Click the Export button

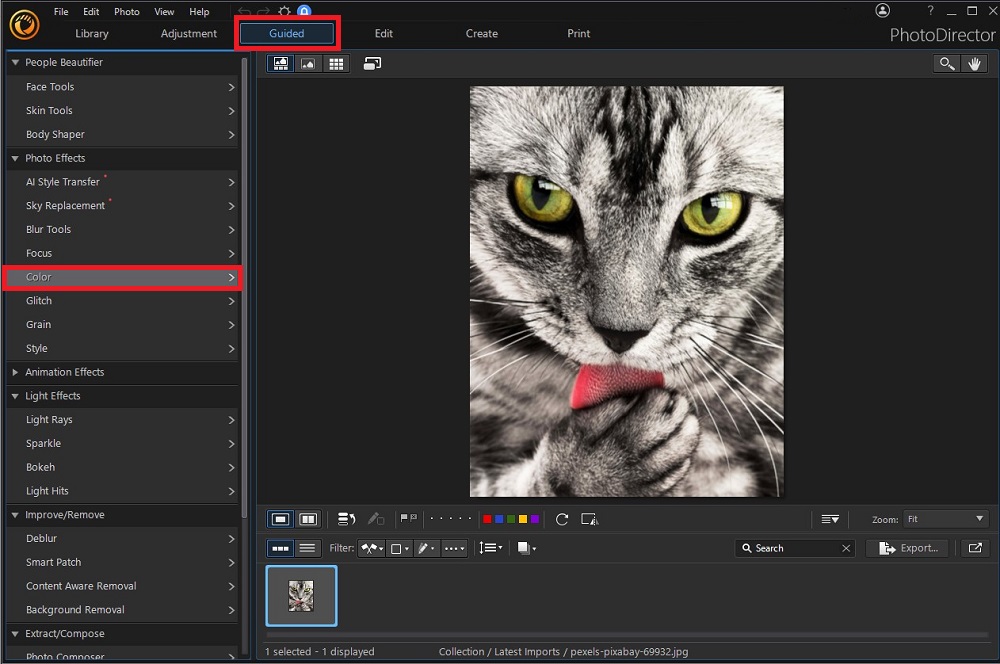click(x=907, y=547)
